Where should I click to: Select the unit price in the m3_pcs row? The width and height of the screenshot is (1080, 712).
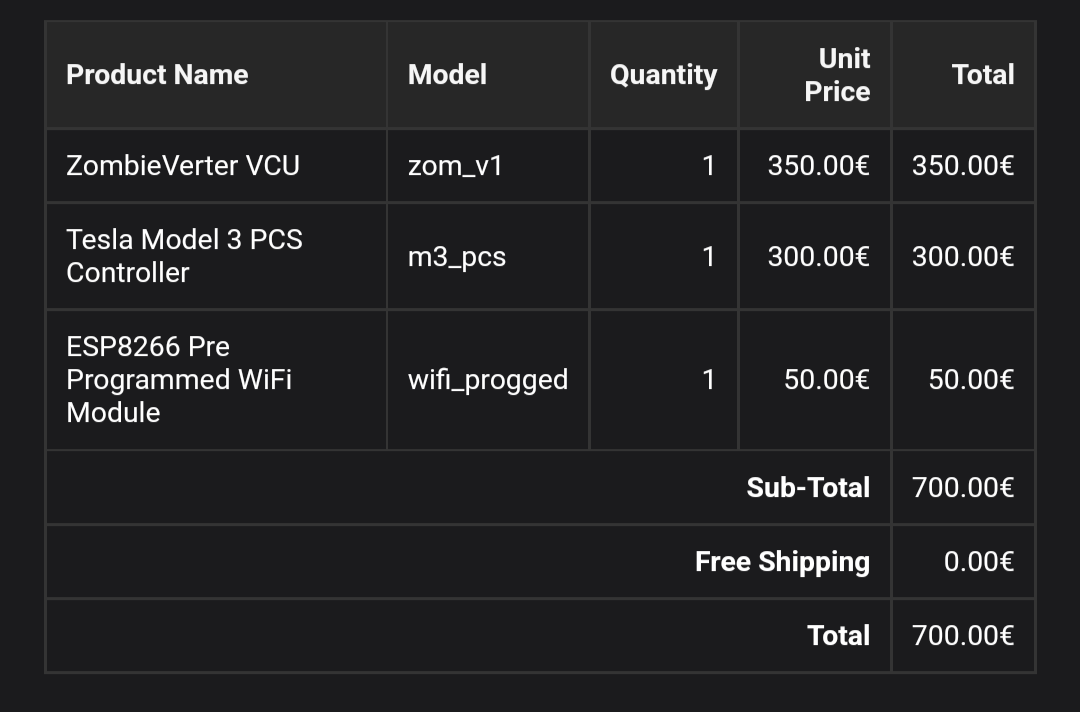coord(818,257)
